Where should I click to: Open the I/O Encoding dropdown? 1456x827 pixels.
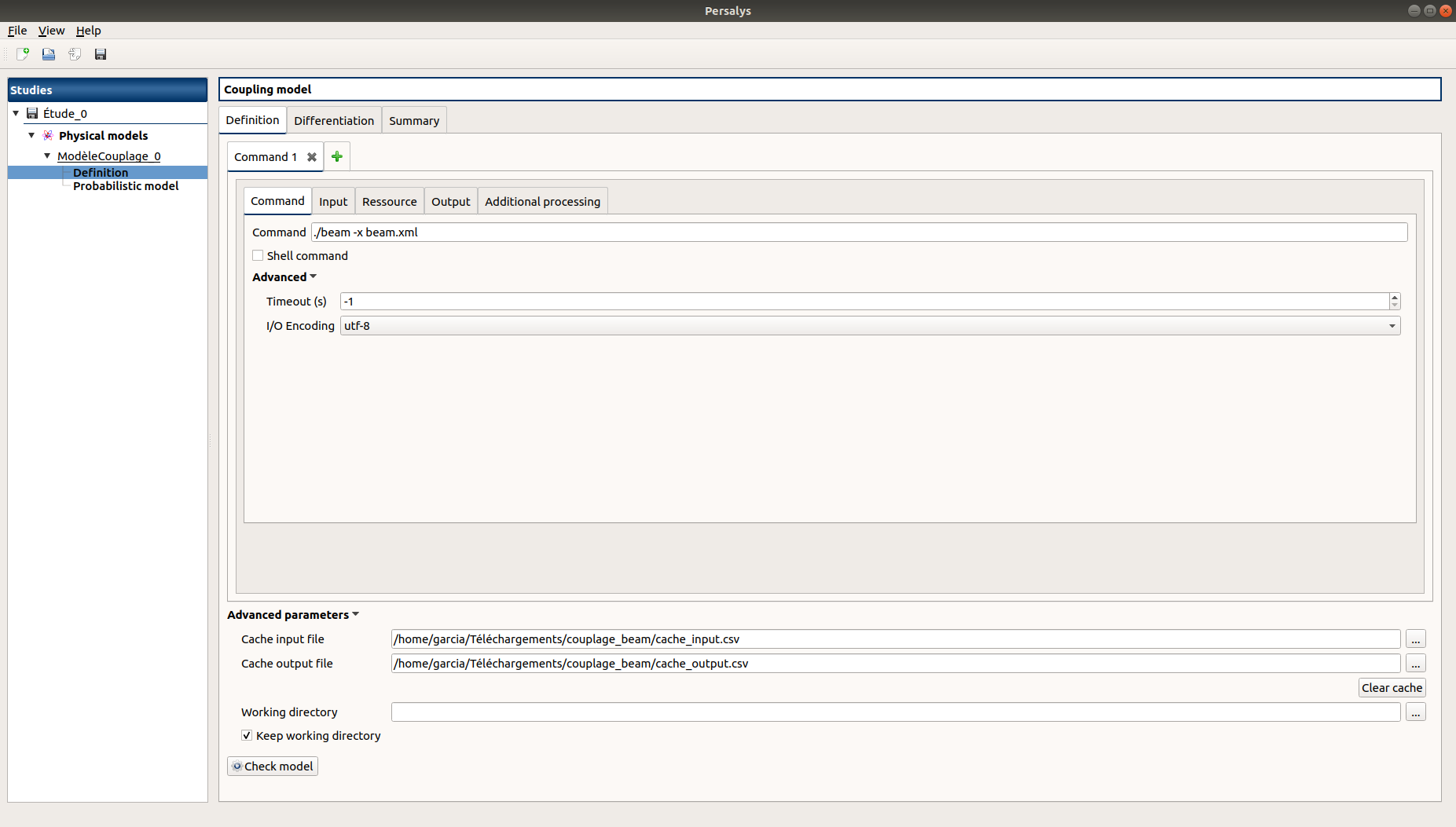tap(1392, 326)
